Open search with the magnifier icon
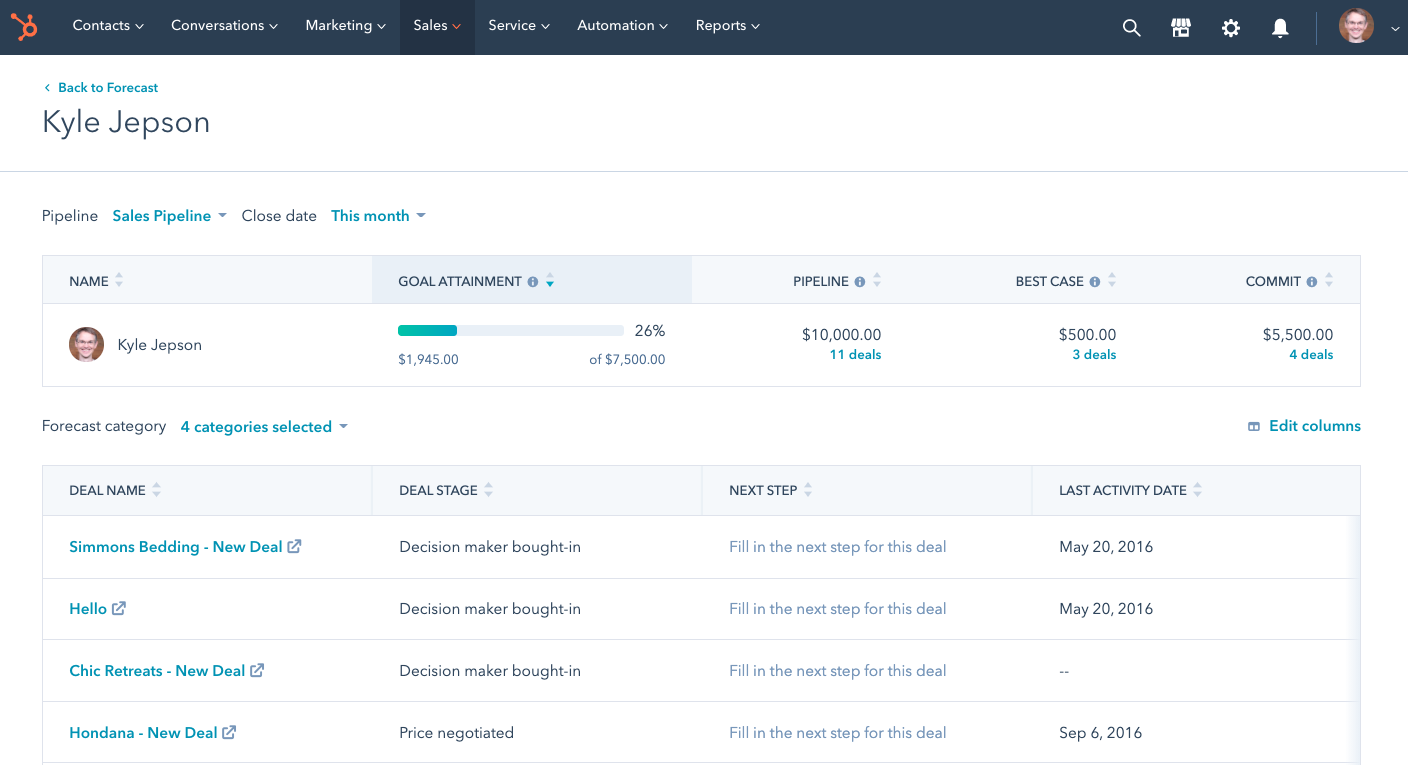The image size is (1408, 765). point(1131,28)
